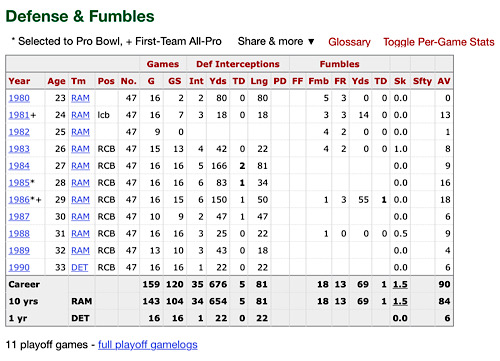Image resolution: width=500 pixels, height=361 pixels.
Task: Sort by the Lng column header
Action: (259, 81)
